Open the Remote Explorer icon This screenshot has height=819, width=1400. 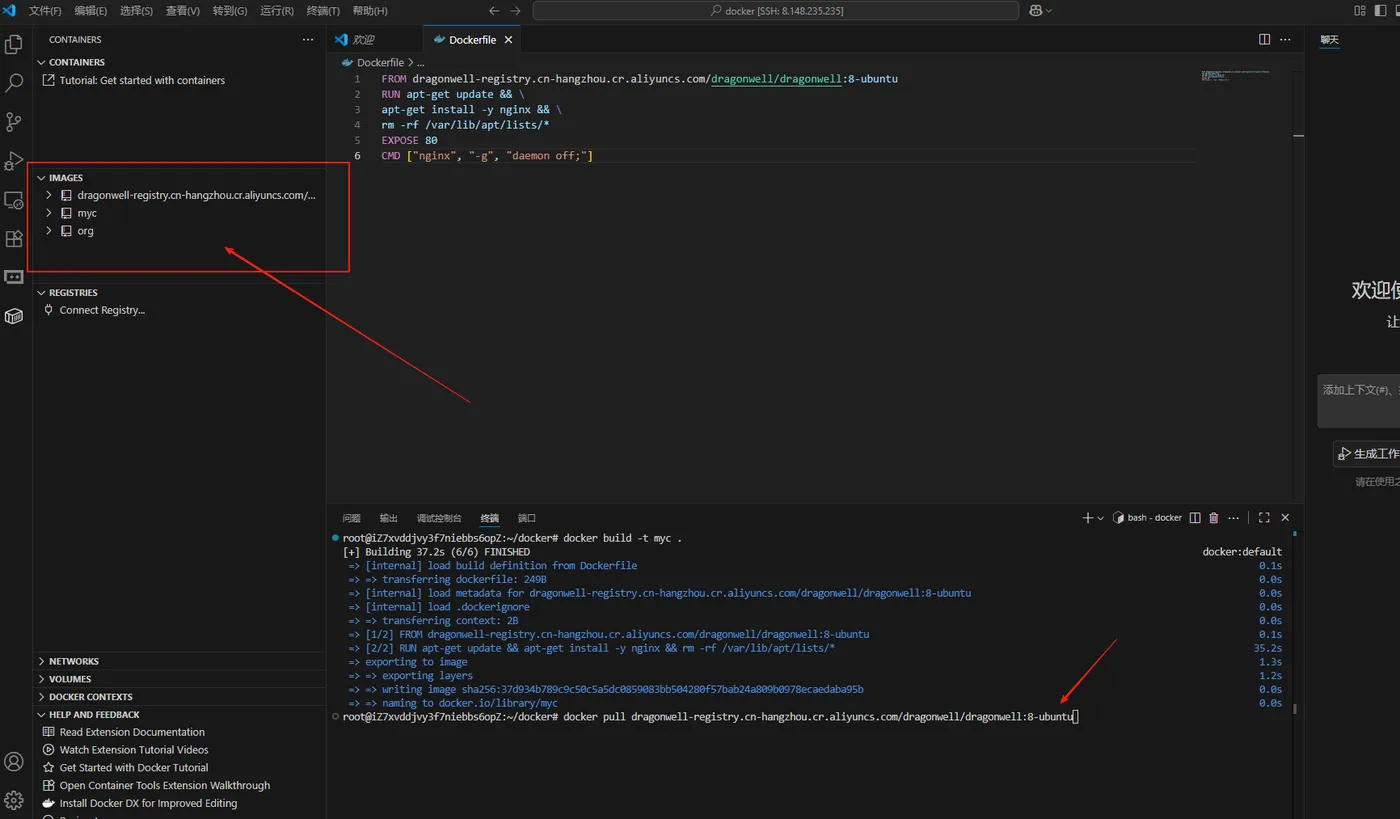[14, 200]
